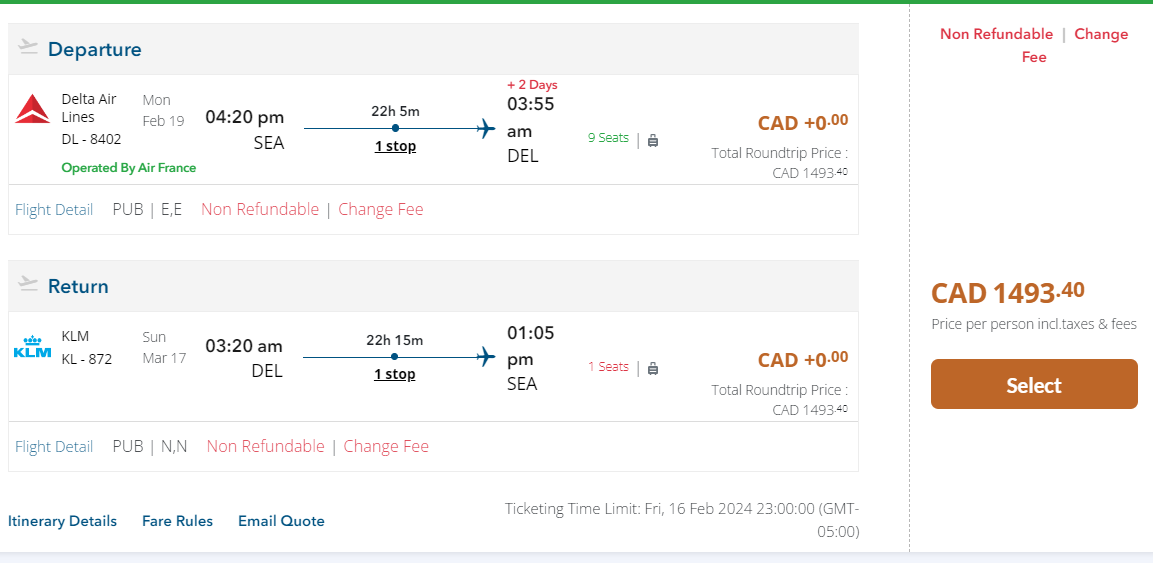Screen dimensions: 1153x563
Task: Expand the return flight's 1 stop details
Action: (395, 374)
